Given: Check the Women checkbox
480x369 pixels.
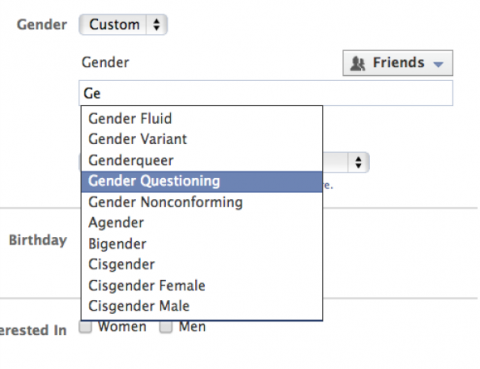Looking at the screenshot, I should [x=85, y=327].
